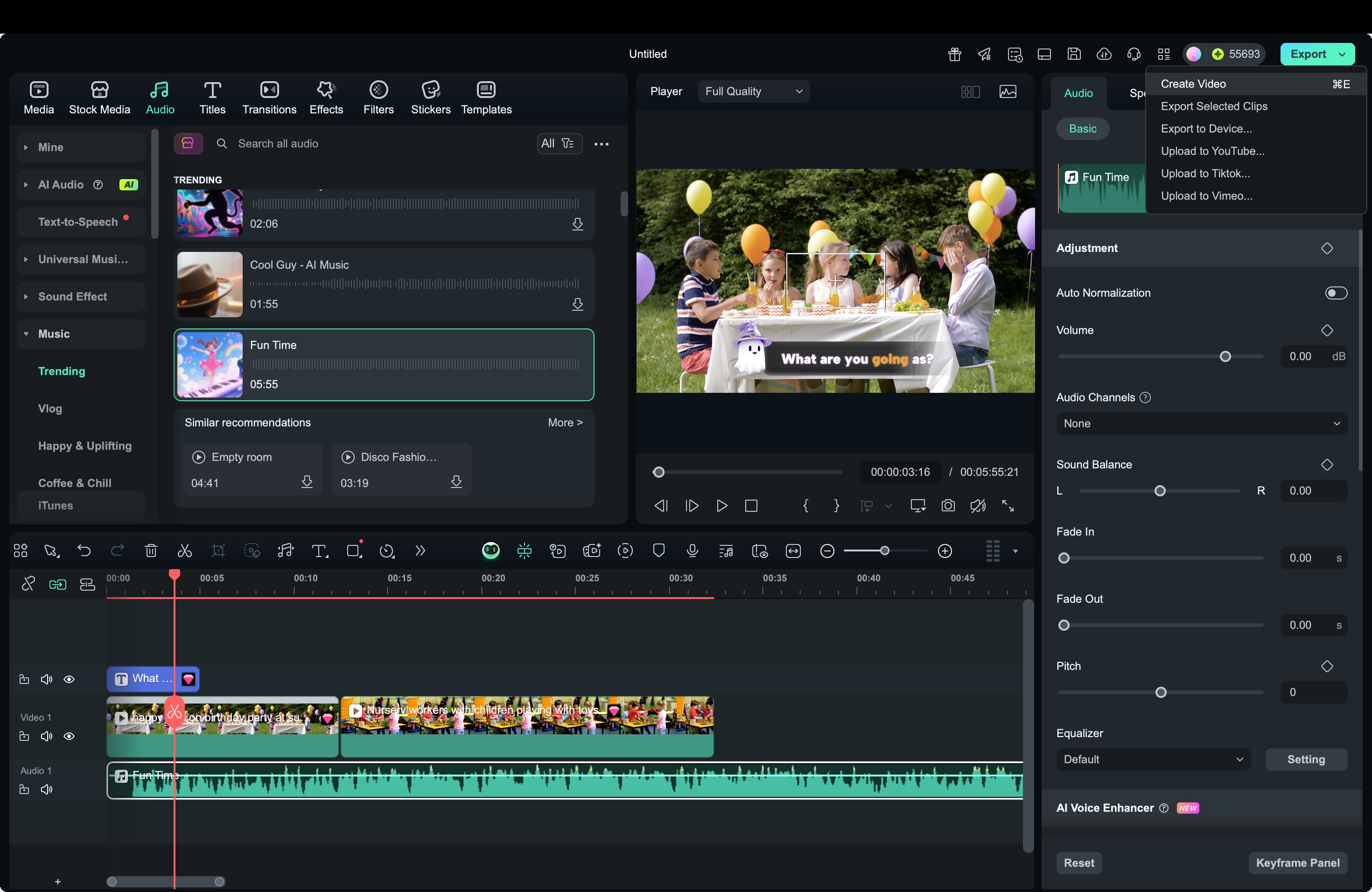This screenshot has width=1372, height=892.
Task: Download the Empty room track
Action: click(x=307, y=482)
